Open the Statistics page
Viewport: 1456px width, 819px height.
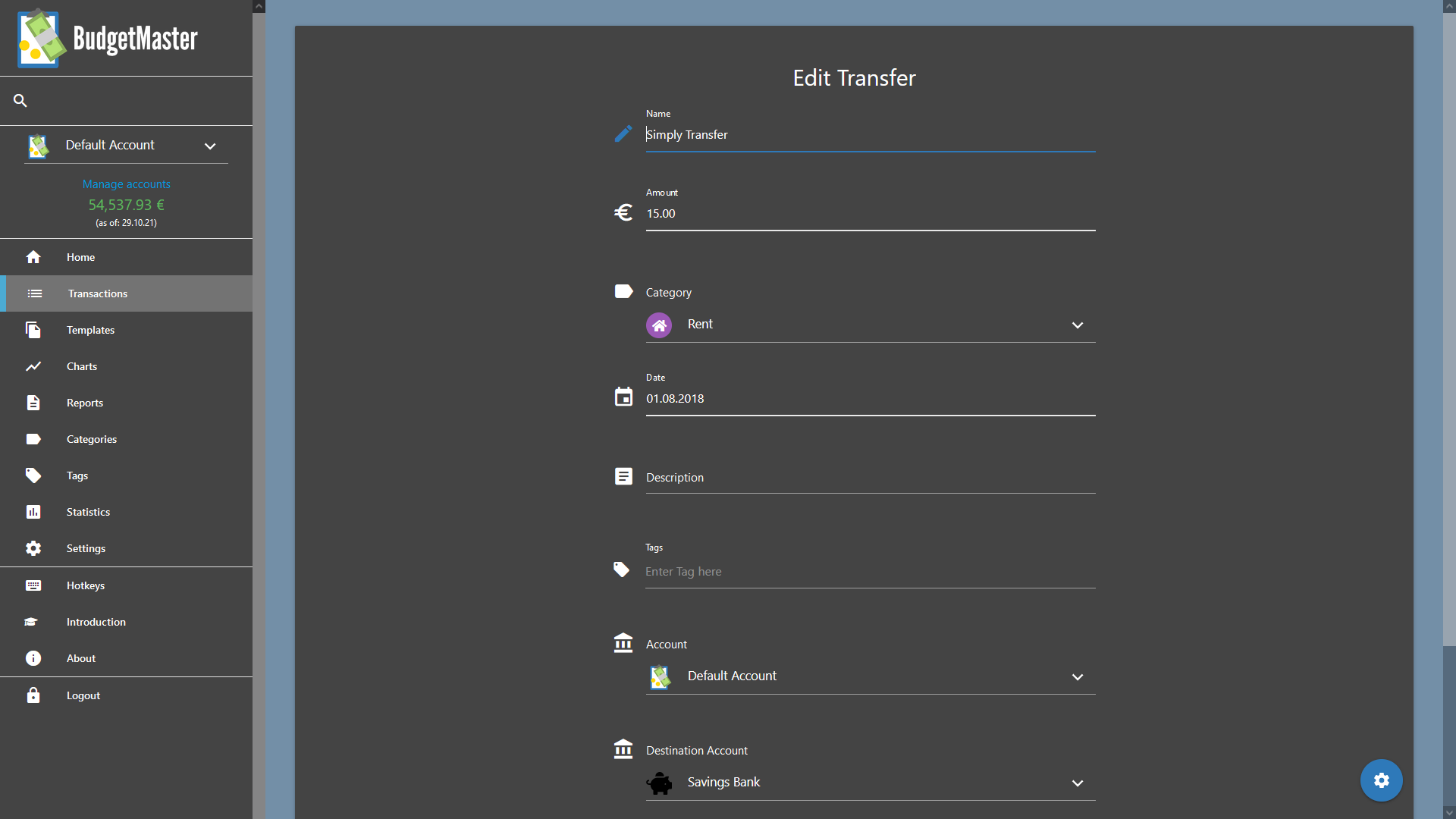point(126,512)
